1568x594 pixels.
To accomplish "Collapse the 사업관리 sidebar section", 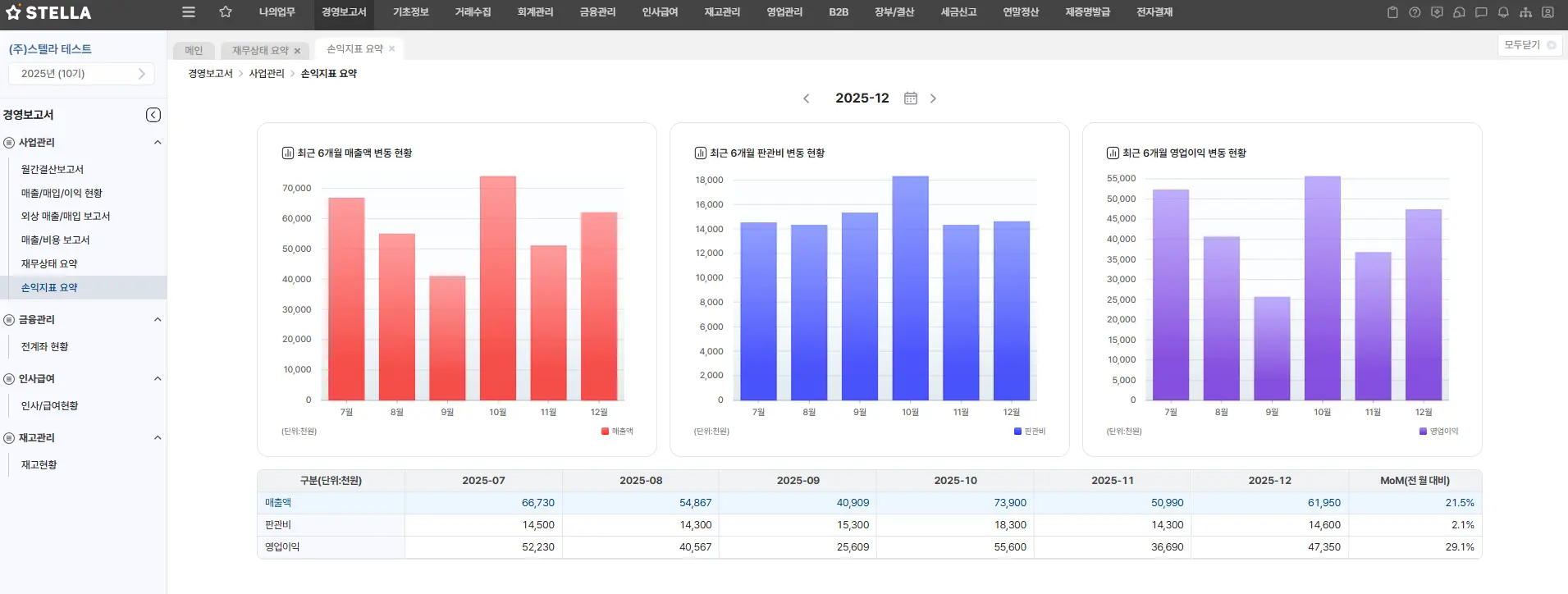I will [158, 143].
